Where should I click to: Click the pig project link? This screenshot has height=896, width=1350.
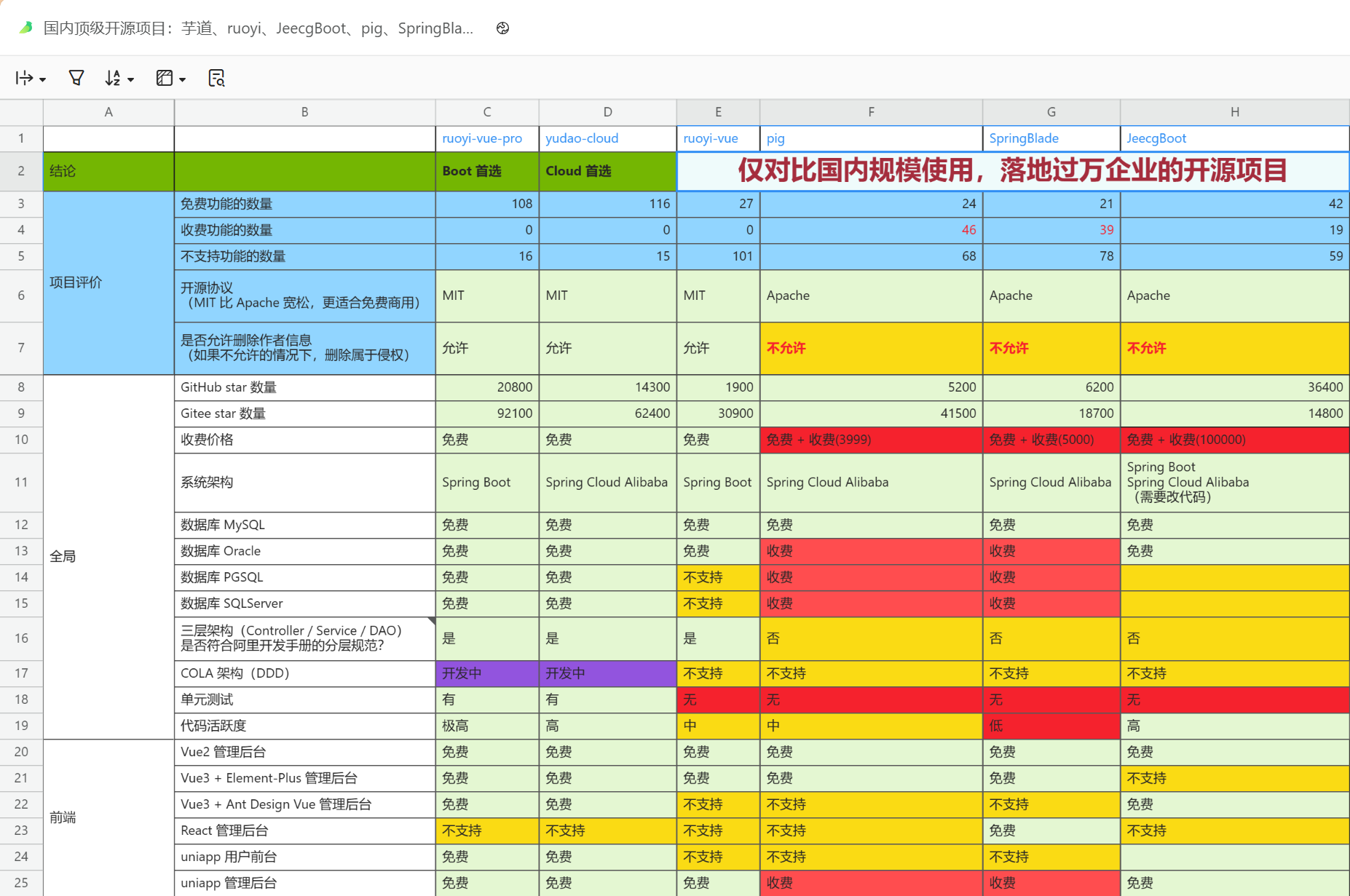pyautogui.click(x=775, y=138)
